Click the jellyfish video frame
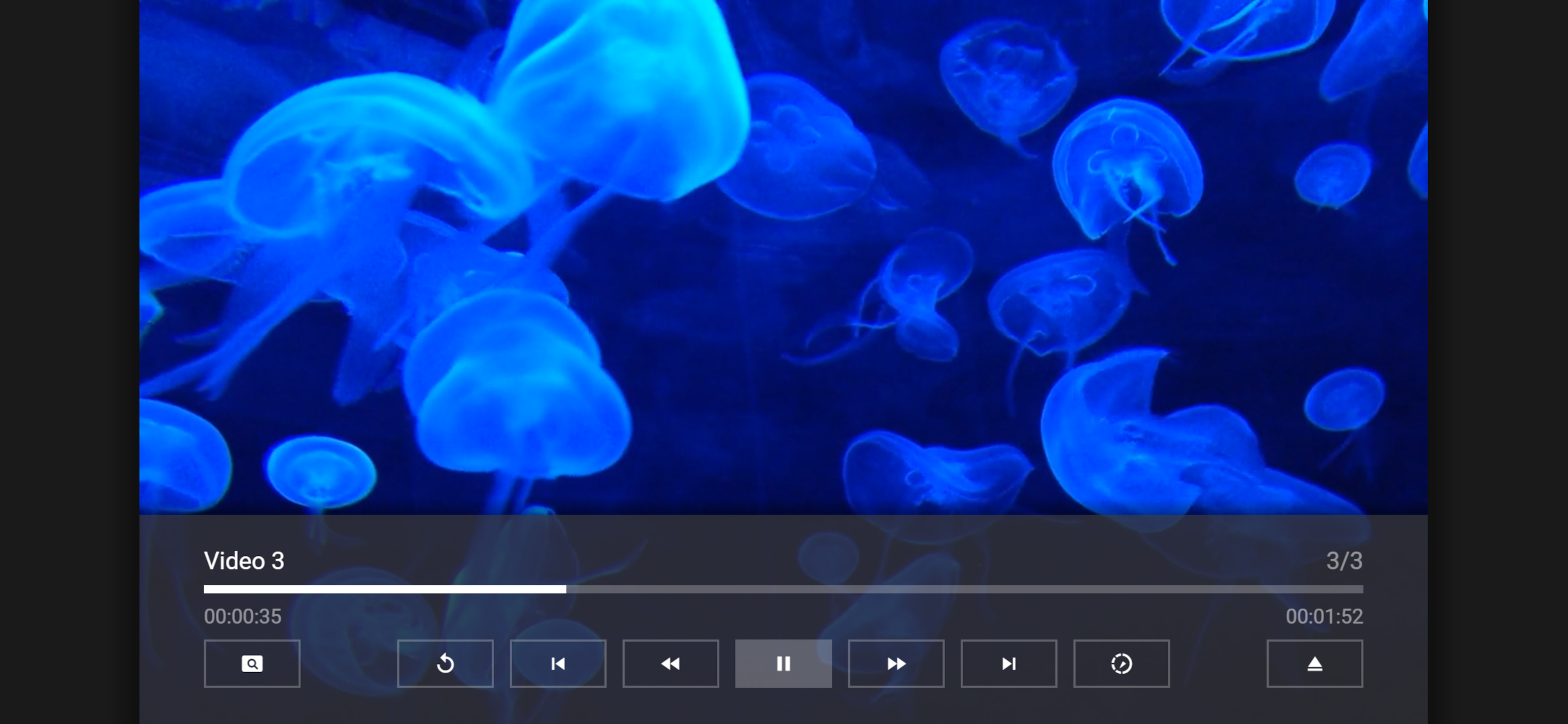The width and height of the screenshot is (1568, 724). (783, 256)
